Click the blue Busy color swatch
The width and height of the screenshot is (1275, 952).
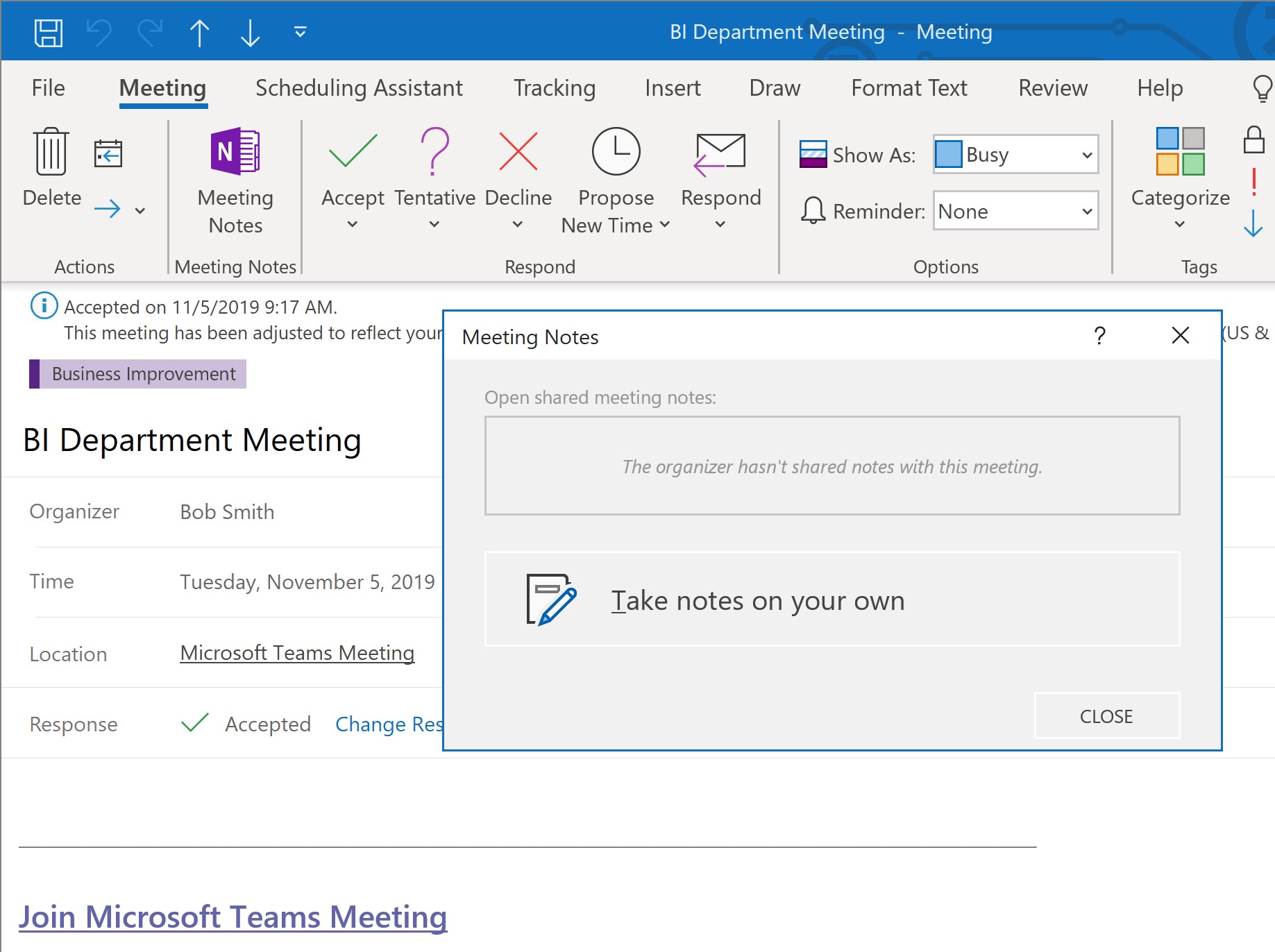949,154
